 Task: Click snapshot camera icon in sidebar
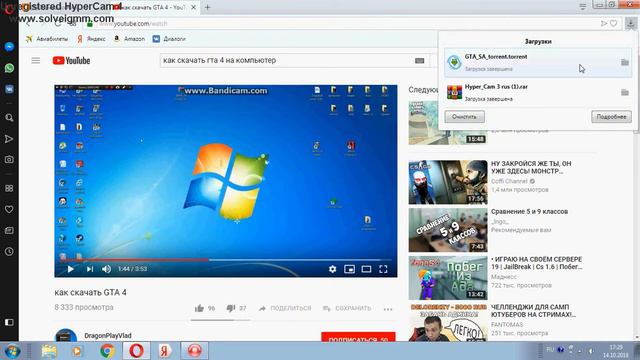[9, 160]
